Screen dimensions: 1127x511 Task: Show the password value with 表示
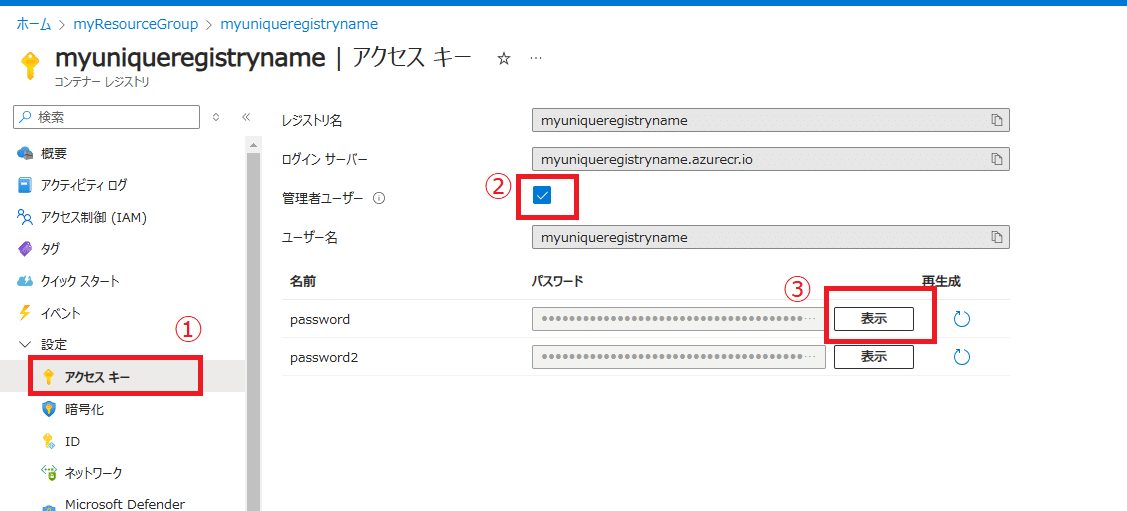pos(873,318)
